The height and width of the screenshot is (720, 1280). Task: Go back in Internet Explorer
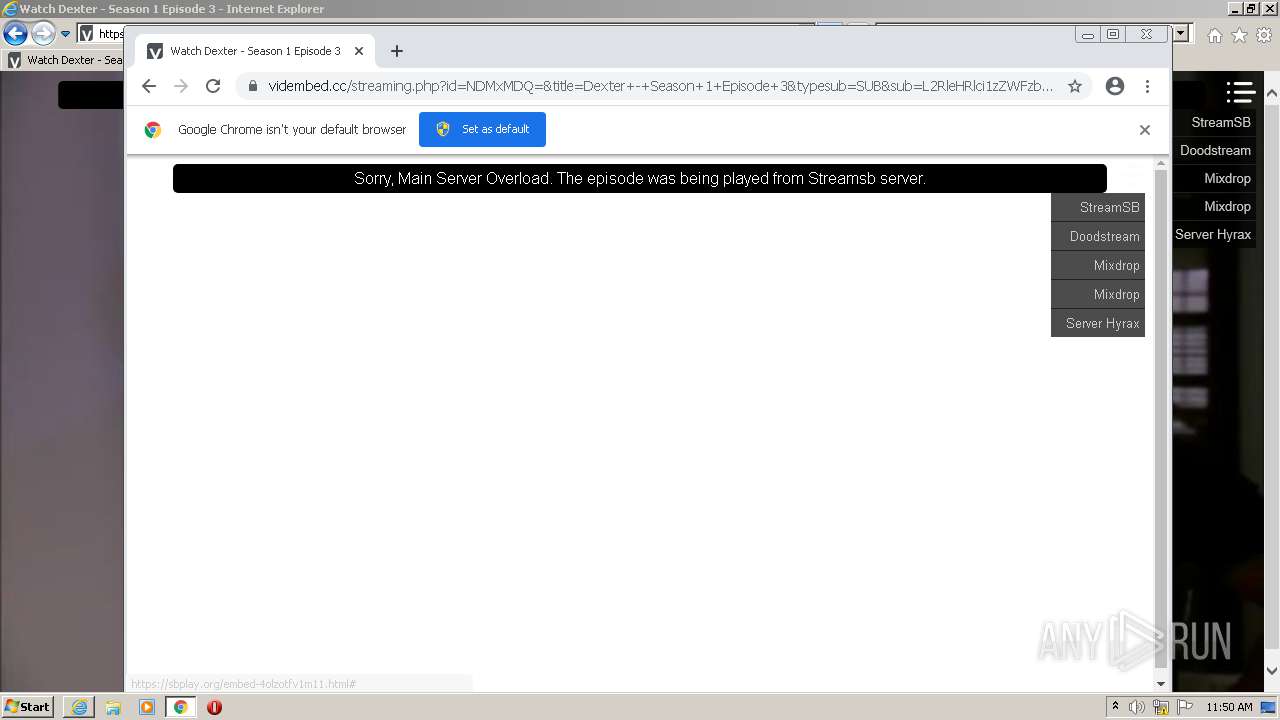(x=15, y=33)
